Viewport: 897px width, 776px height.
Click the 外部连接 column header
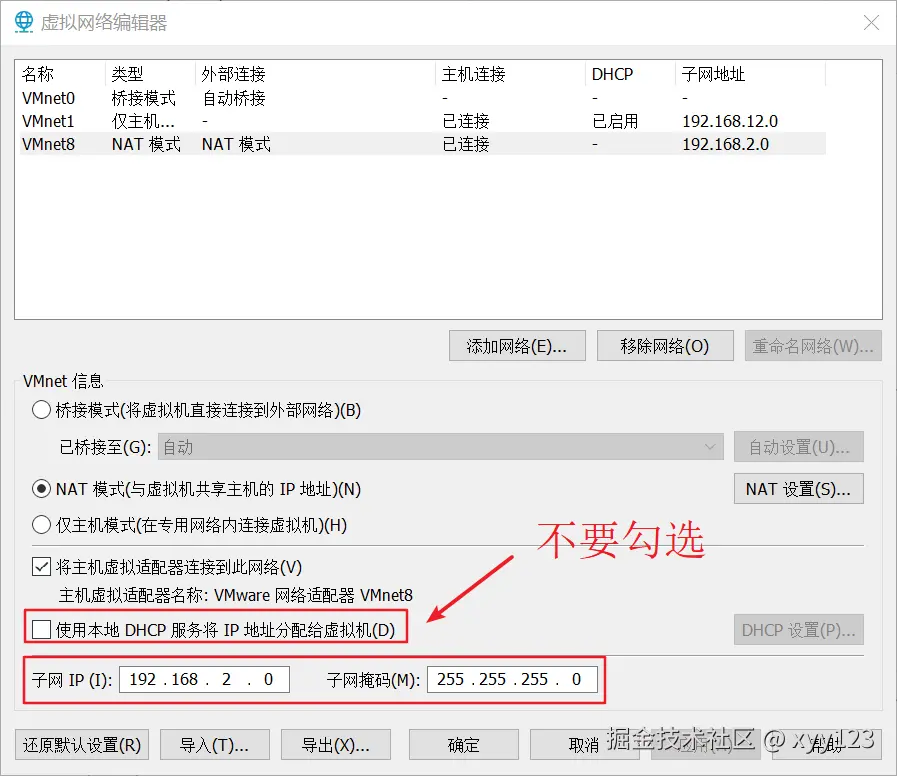click(315, 74)
